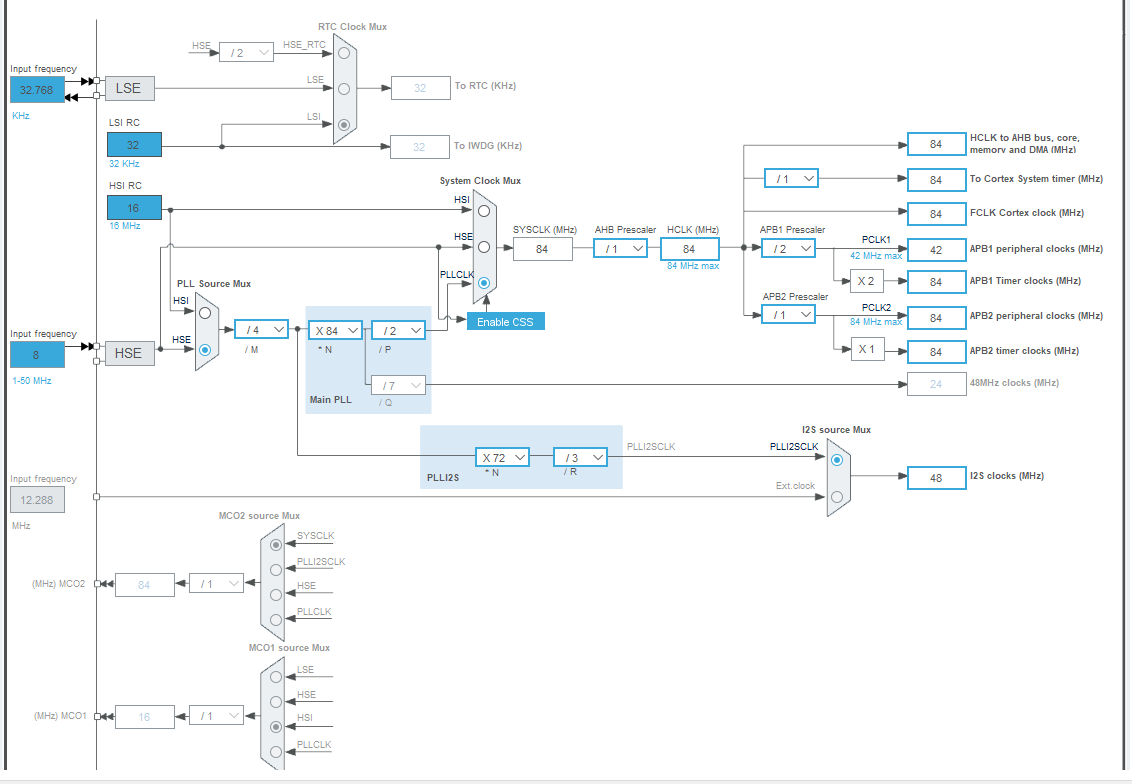
Task: Open the AHB Prescaler dropdown
Action: (x=621, y=248)
